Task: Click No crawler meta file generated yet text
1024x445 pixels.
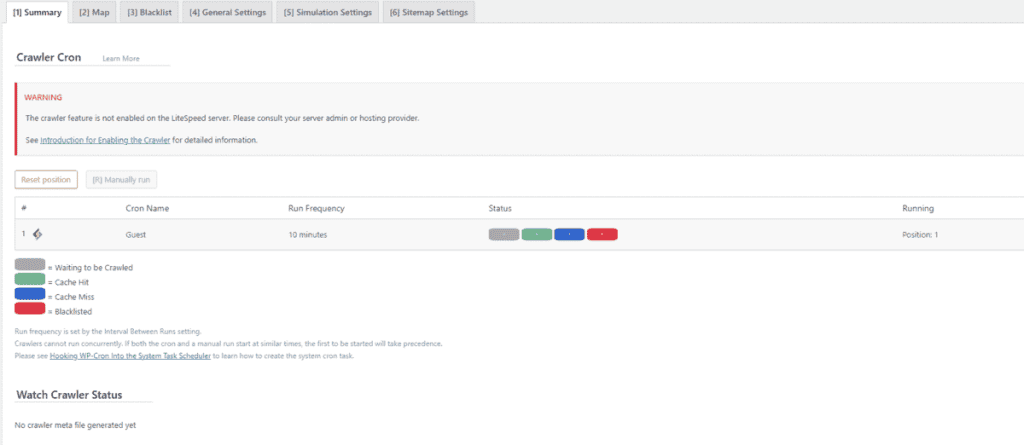Action: coord(75,425)
